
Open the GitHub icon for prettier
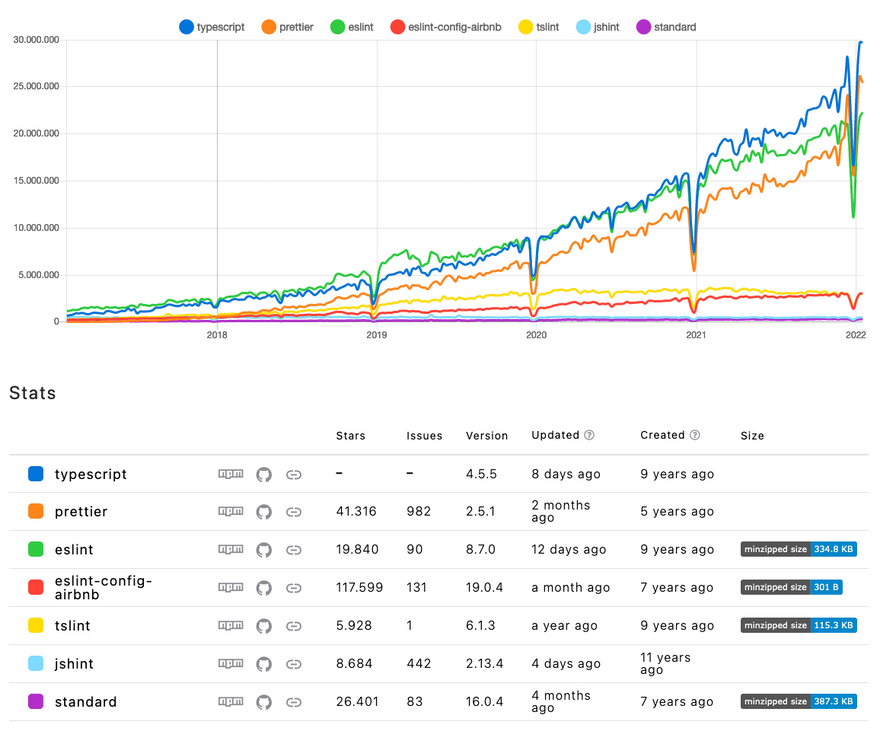[264, 512]
